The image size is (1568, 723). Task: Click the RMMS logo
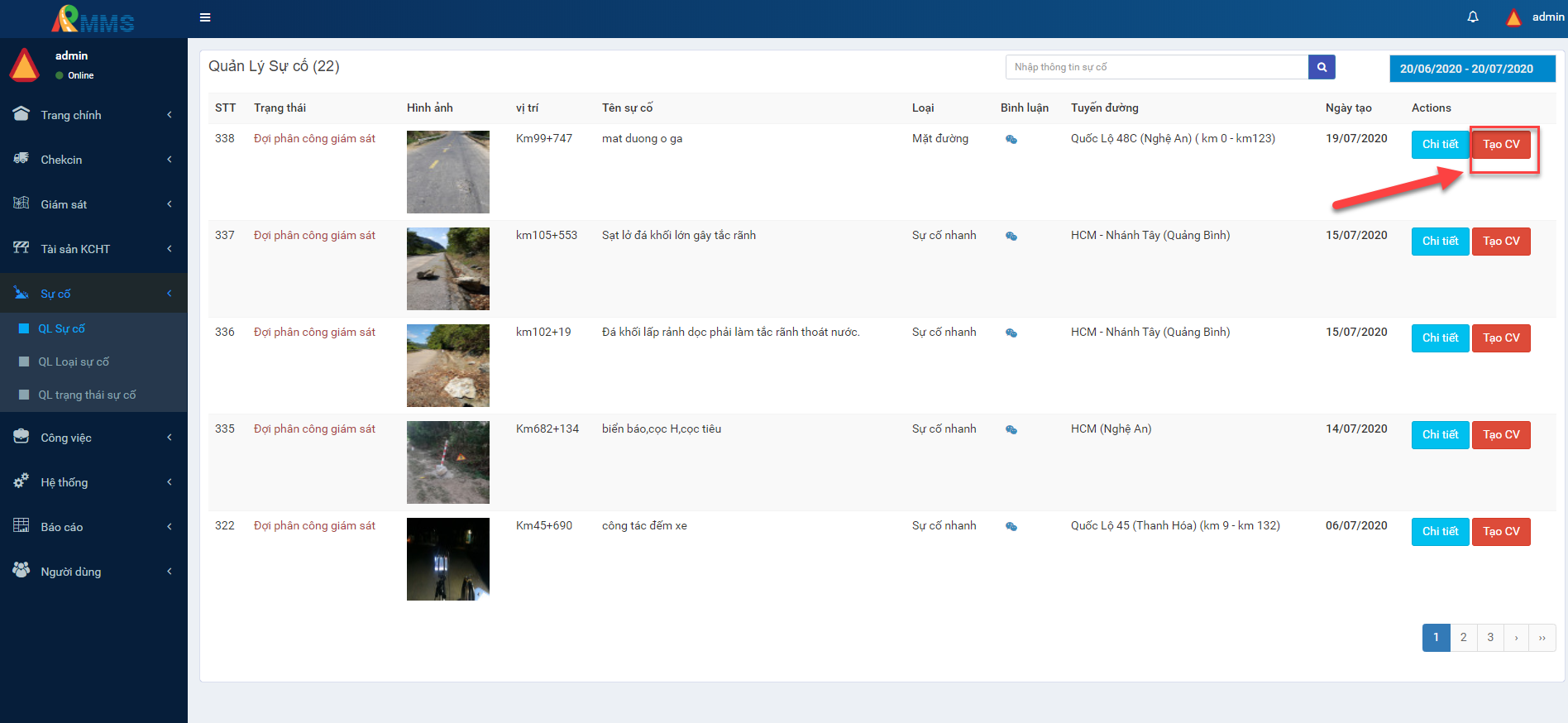pos(93,18)
